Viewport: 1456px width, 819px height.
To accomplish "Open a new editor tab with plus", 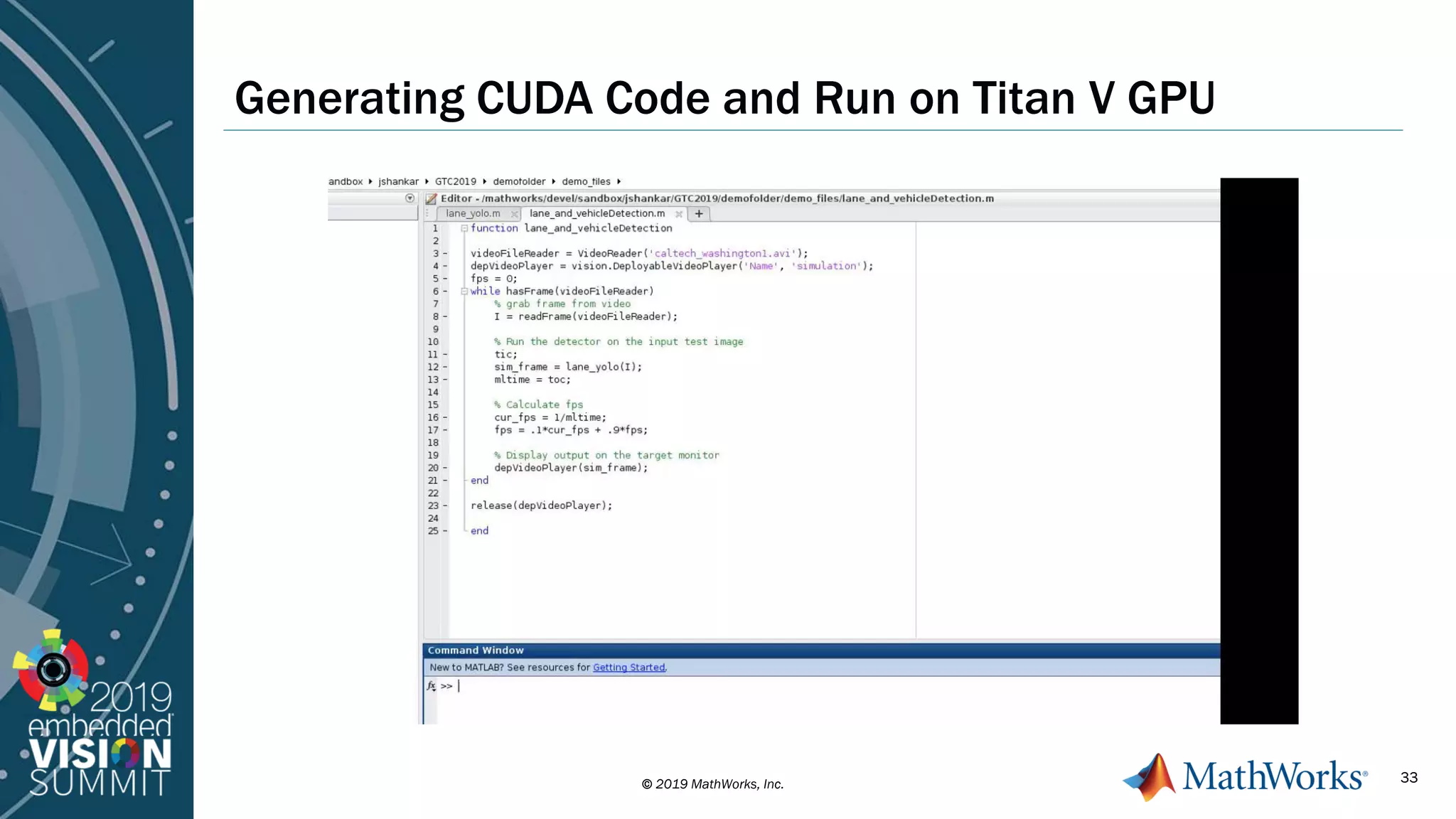I will tap(699, 213).
